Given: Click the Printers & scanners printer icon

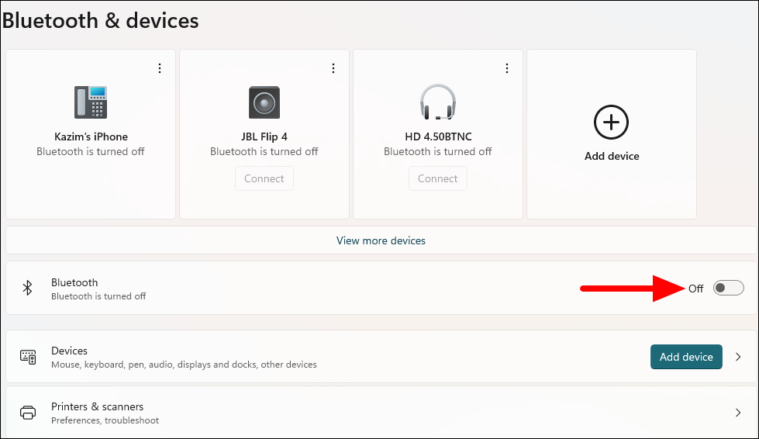Looking at the screenshot, I should pos(28,412).
